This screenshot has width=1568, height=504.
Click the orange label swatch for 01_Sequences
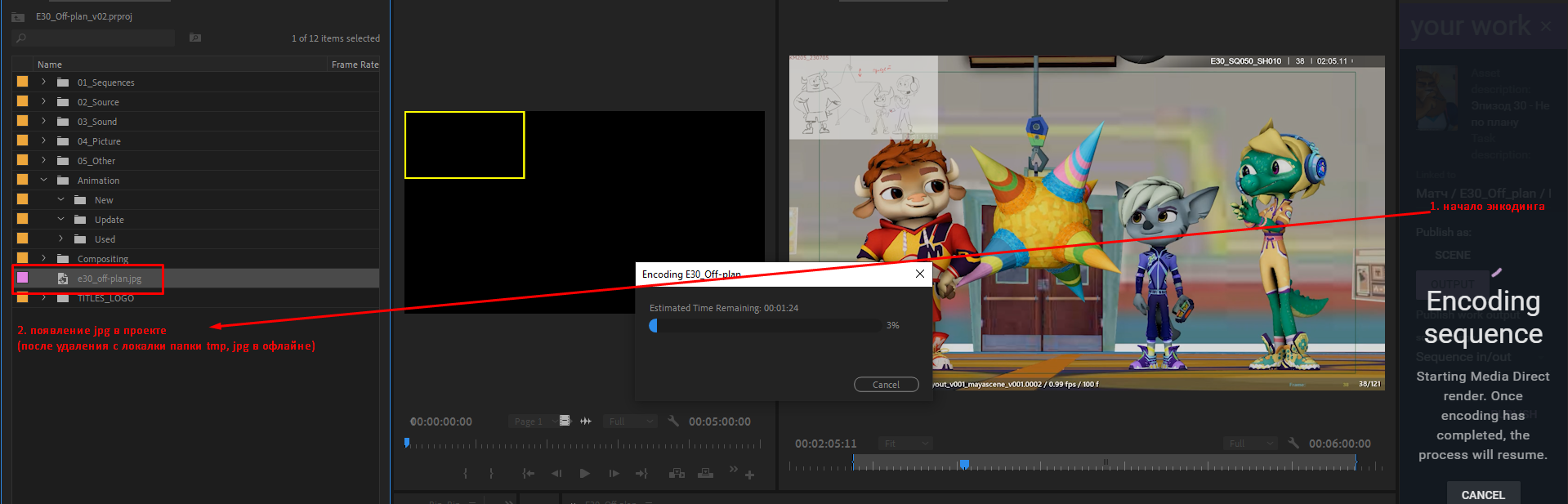pos(23,82)
